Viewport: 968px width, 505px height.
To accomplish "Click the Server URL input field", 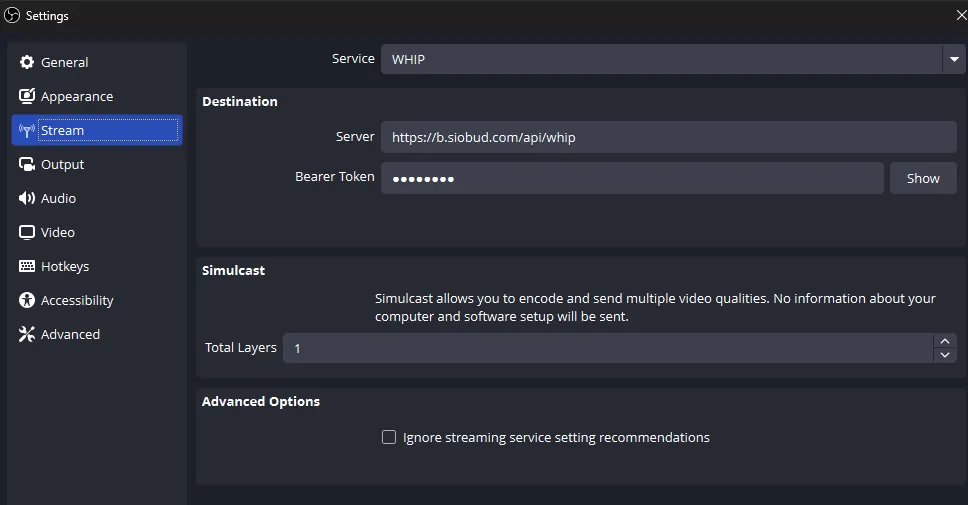I will [668, 137].
